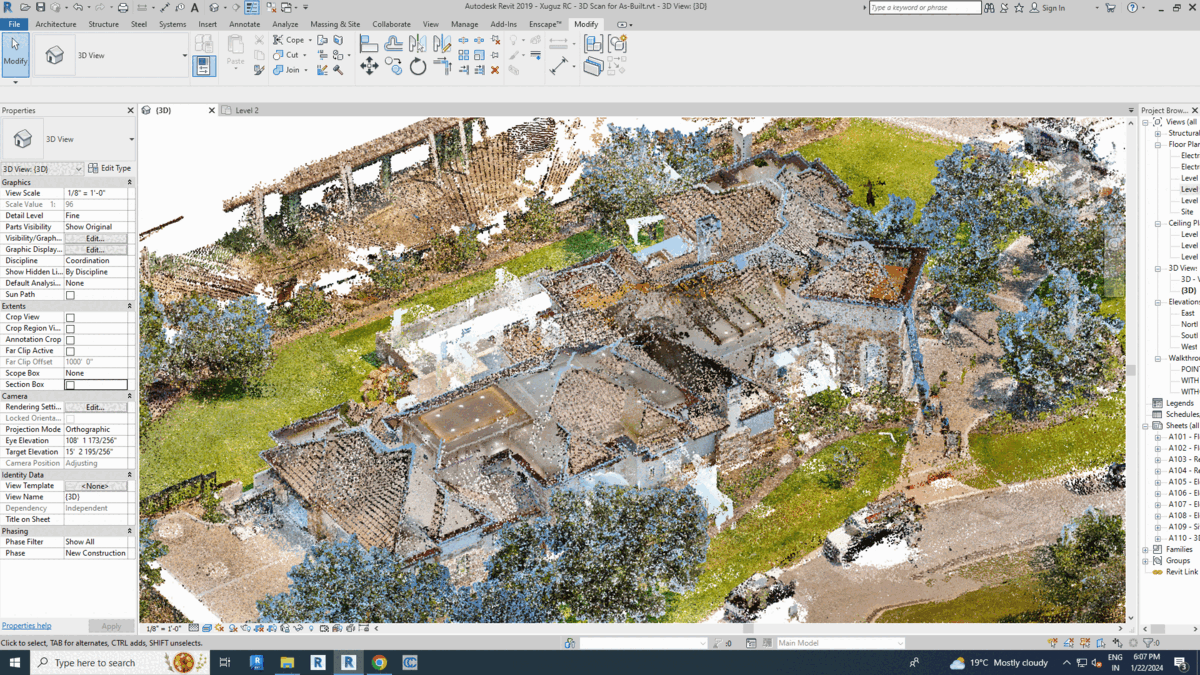
Task: Toggle the Crop View checkbox
Action: point(70,318)
